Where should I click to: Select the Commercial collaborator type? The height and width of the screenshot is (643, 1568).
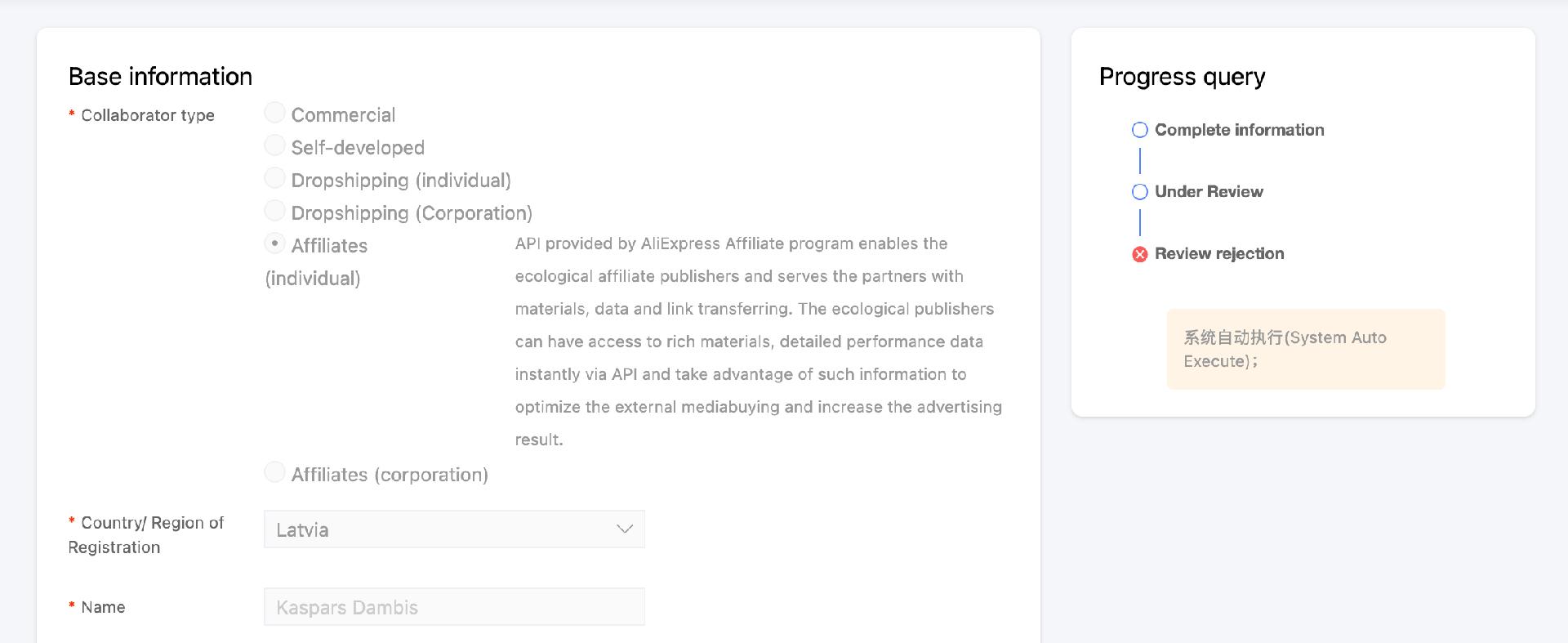[275, 113]
